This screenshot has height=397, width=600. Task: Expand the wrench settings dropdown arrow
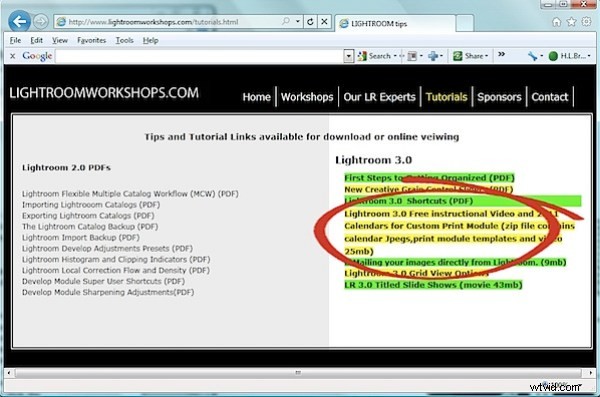(542, 56)
